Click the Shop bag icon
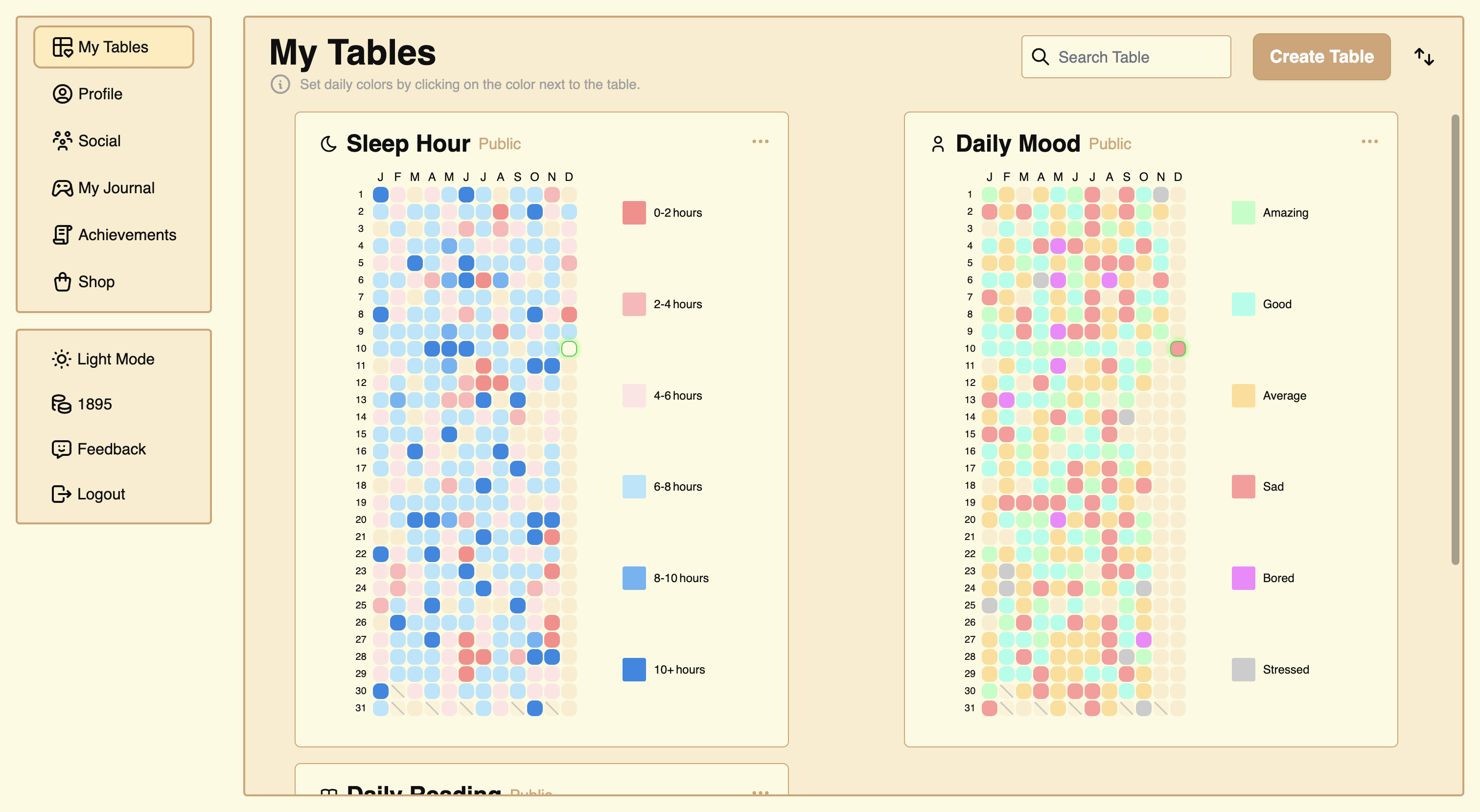Screen dimensions: 1480x812 click(x=62, y=281)
